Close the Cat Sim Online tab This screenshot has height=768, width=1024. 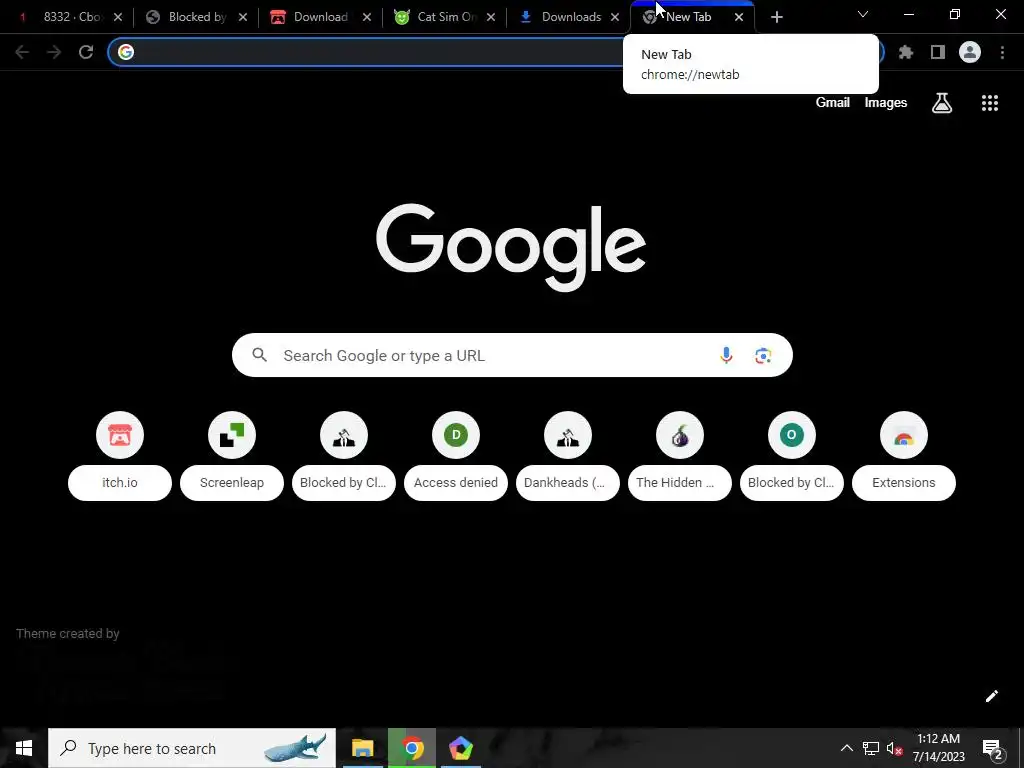(x=490, y=18)
